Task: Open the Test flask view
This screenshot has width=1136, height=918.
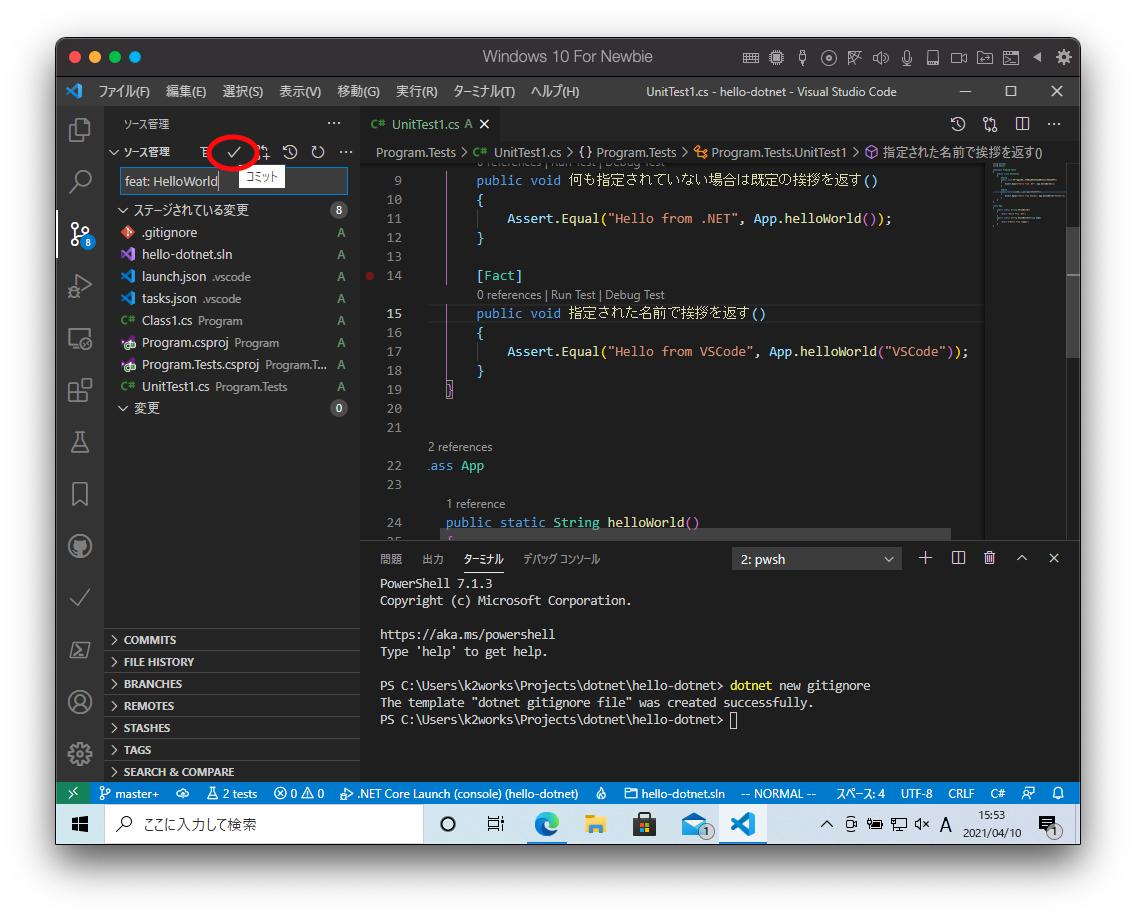Action: [80, 441]
